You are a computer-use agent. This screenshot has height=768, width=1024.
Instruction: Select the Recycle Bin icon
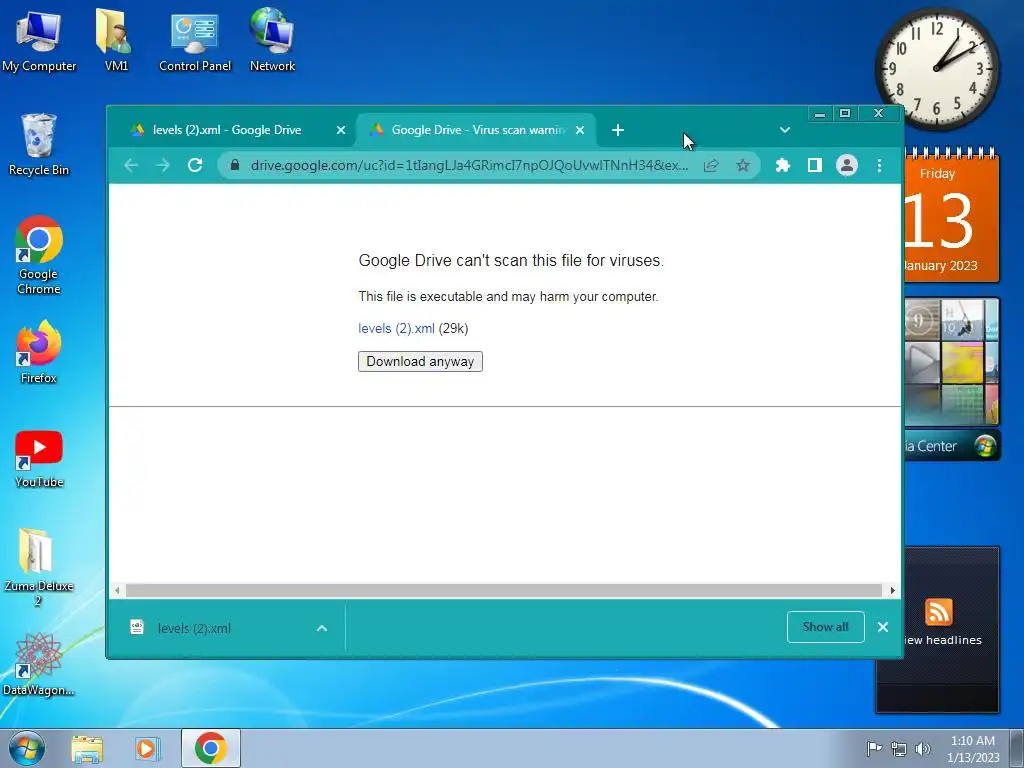click(39, 145)
